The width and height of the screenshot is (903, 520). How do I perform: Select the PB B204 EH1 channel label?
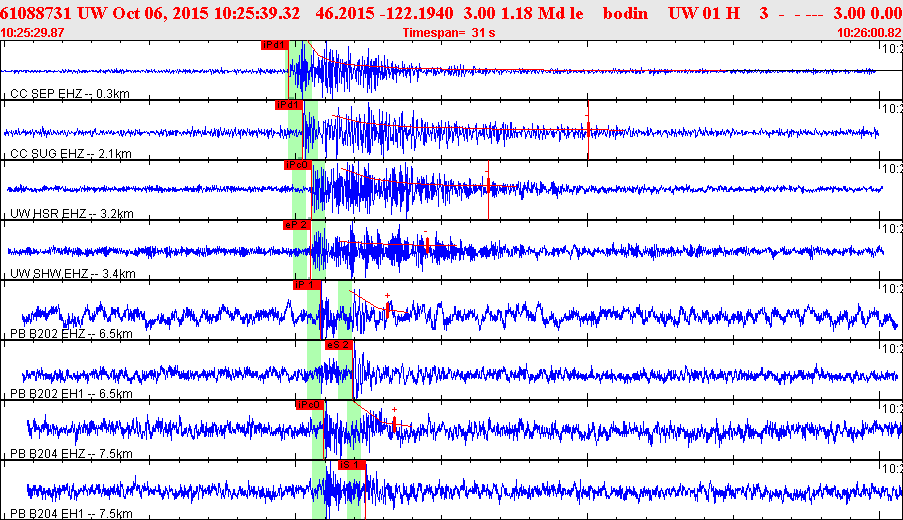(x=70, y=514)
